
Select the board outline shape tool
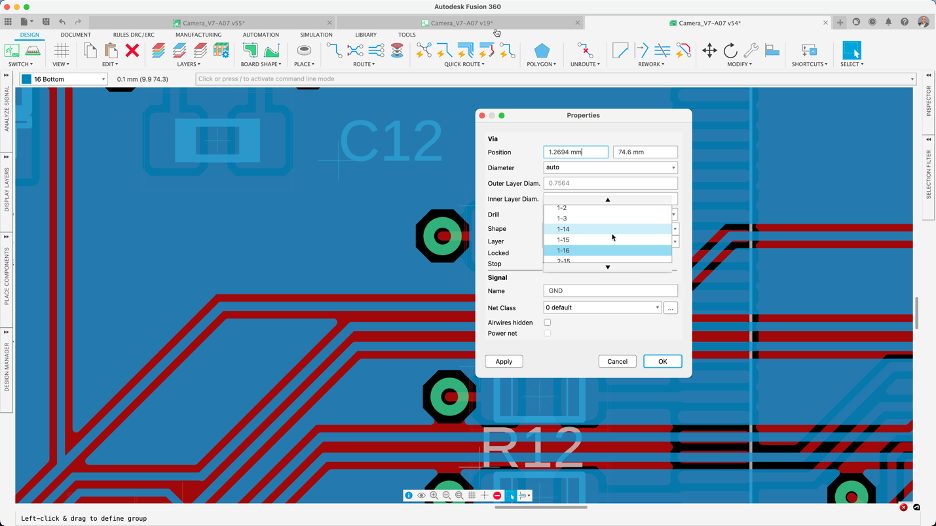[250, 51]
